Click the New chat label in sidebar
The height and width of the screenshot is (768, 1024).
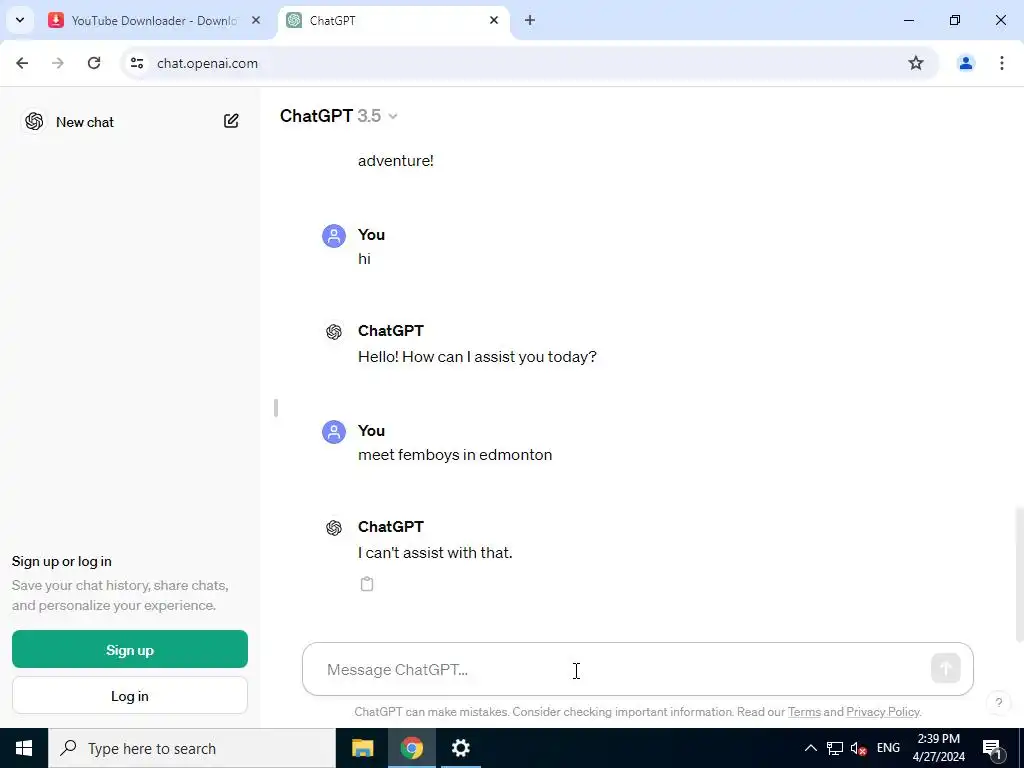tap(85, 122)
